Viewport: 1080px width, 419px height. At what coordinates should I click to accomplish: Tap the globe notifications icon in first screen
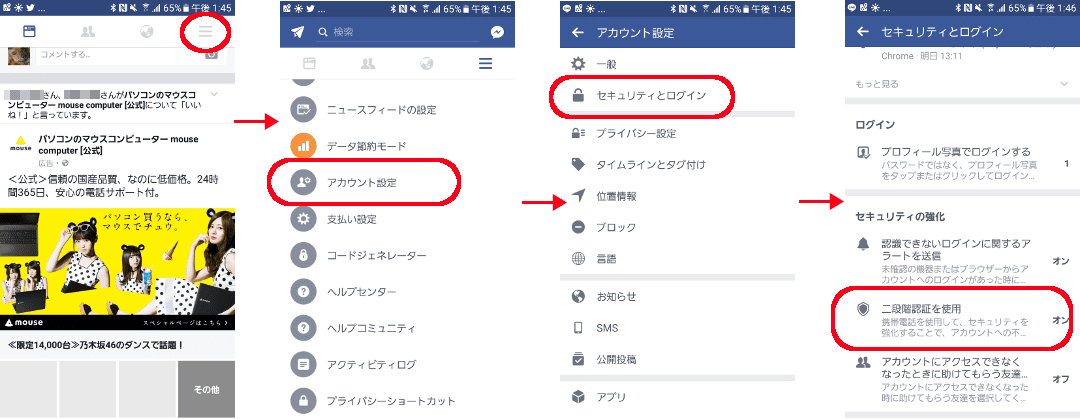pyautogui.click(x=146, y=32)
